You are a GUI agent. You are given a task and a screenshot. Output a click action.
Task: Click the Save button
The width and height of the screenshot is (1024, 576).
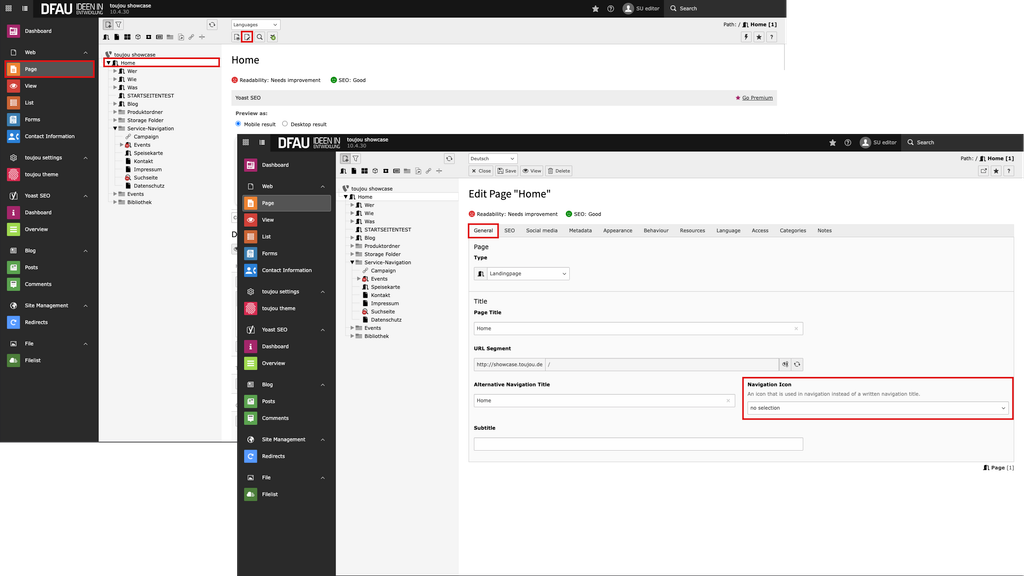tap(508, 171)
